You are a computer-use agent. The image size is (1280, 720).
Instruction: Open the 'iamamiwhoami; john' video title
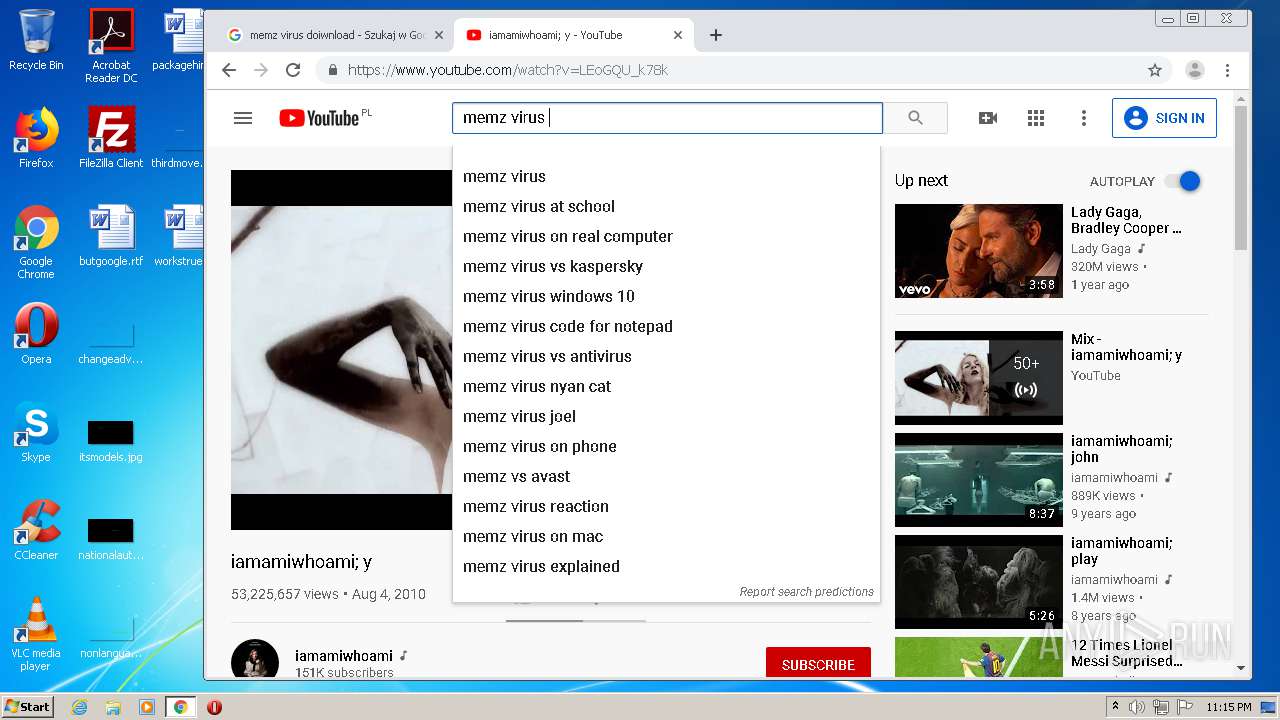pos(1121,449)
